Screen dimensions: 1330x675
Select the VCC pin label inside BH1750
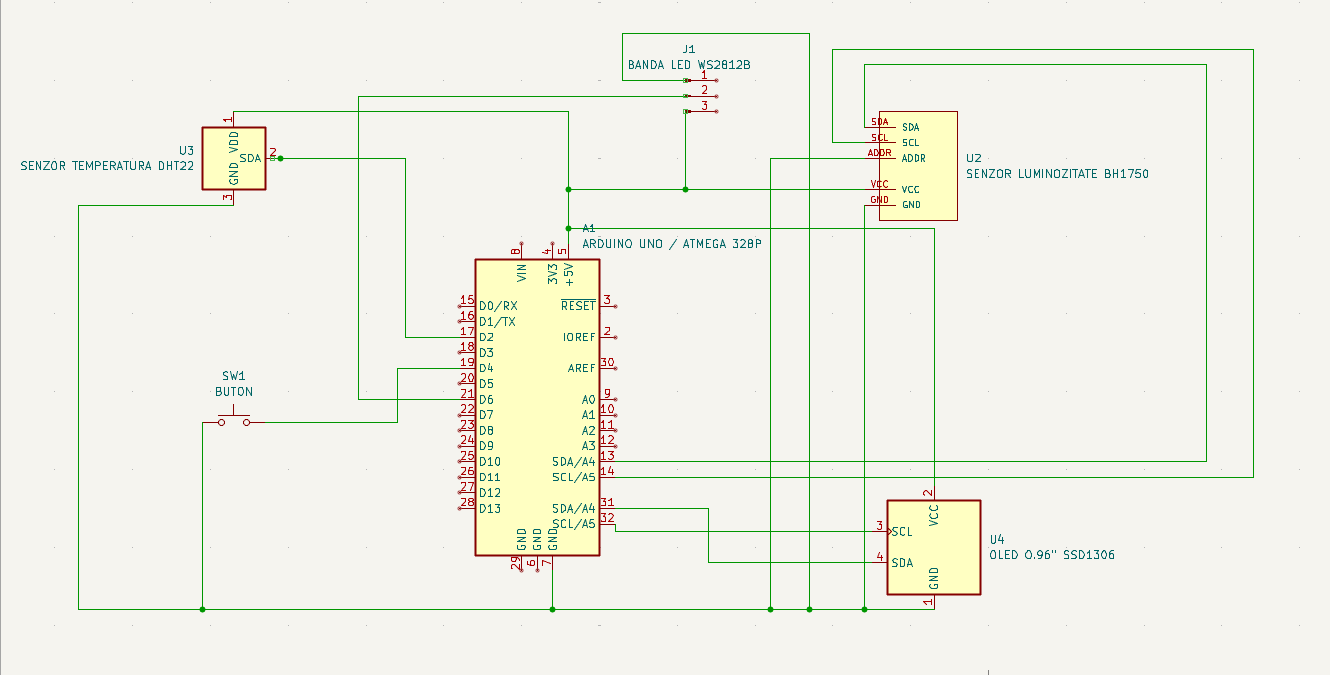(910, 189)
